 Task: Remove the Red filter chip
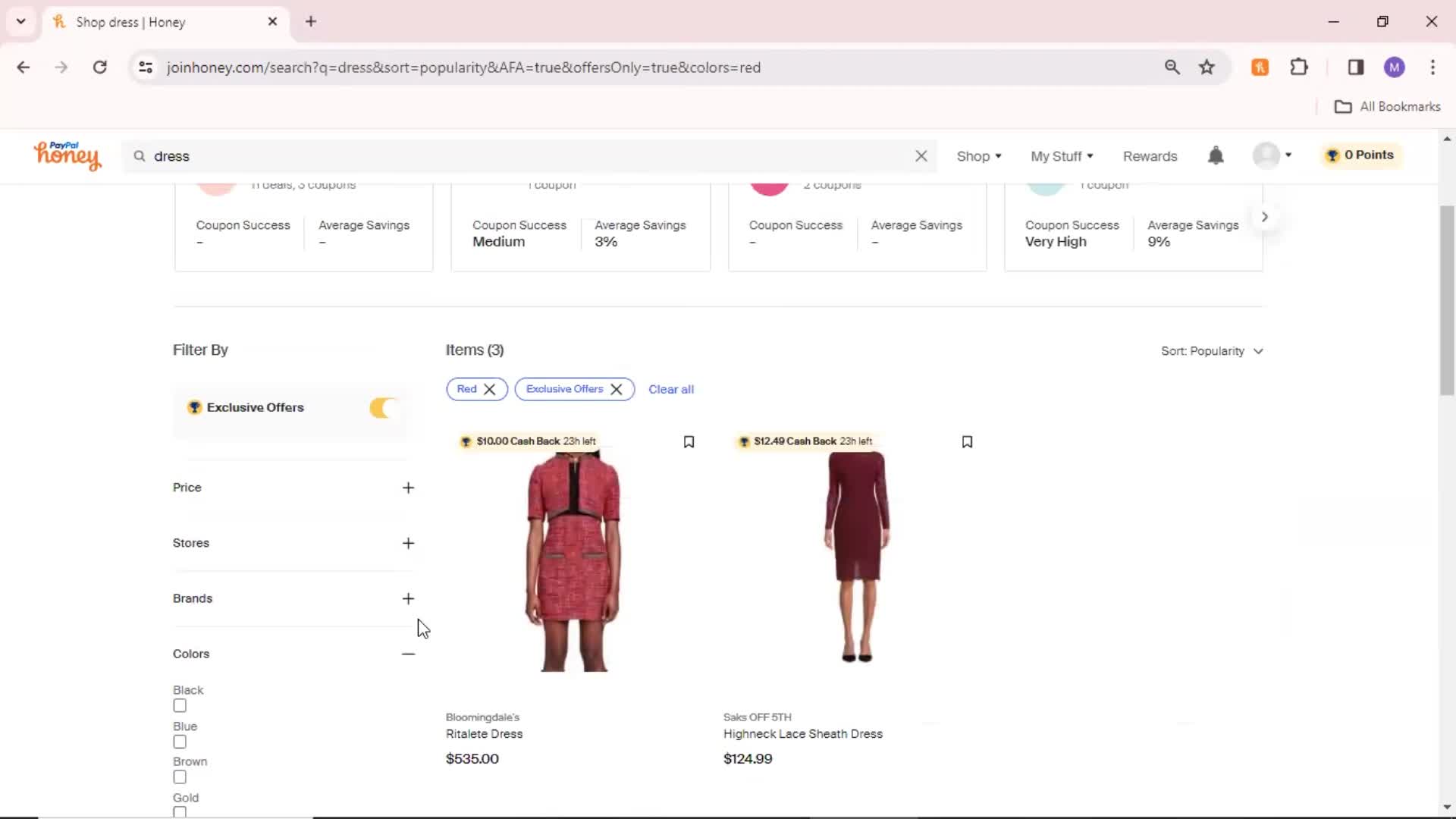point(490,389)
